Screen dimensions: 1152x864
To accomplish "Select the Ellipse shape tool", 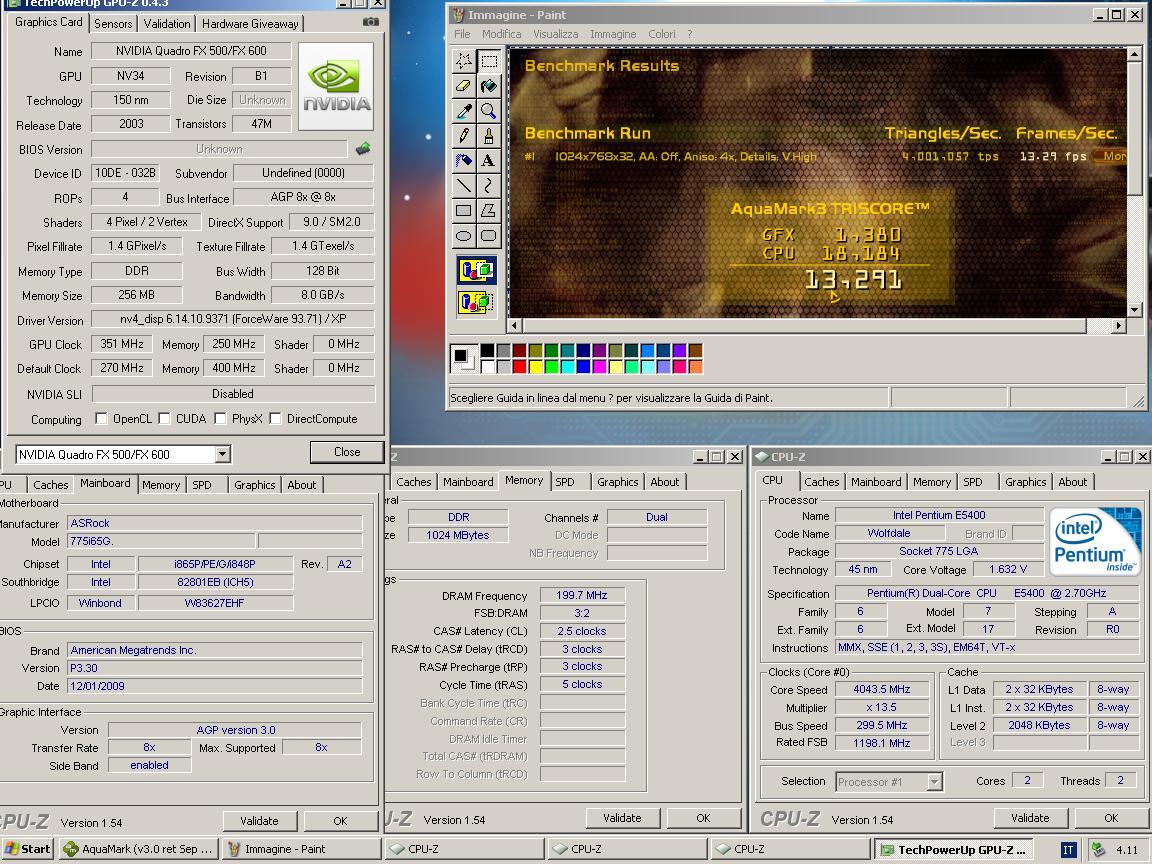I will [464, 236].
